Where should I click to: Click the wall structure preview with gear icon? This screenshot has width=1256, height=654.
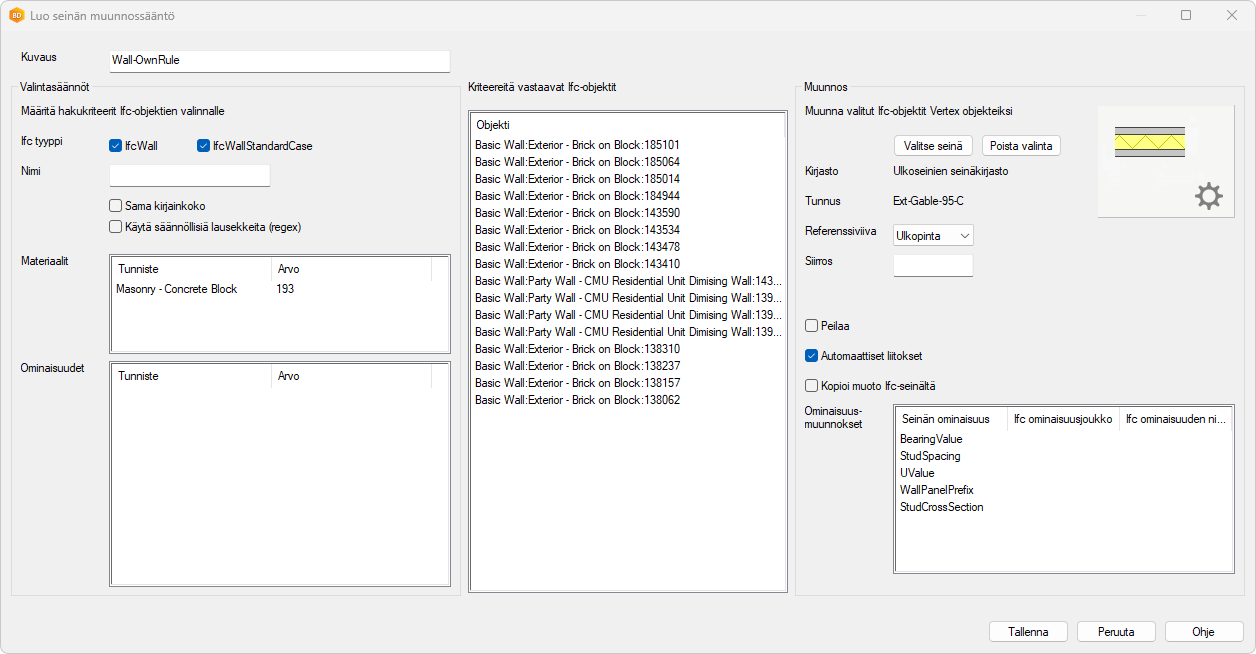point(1167,161)
